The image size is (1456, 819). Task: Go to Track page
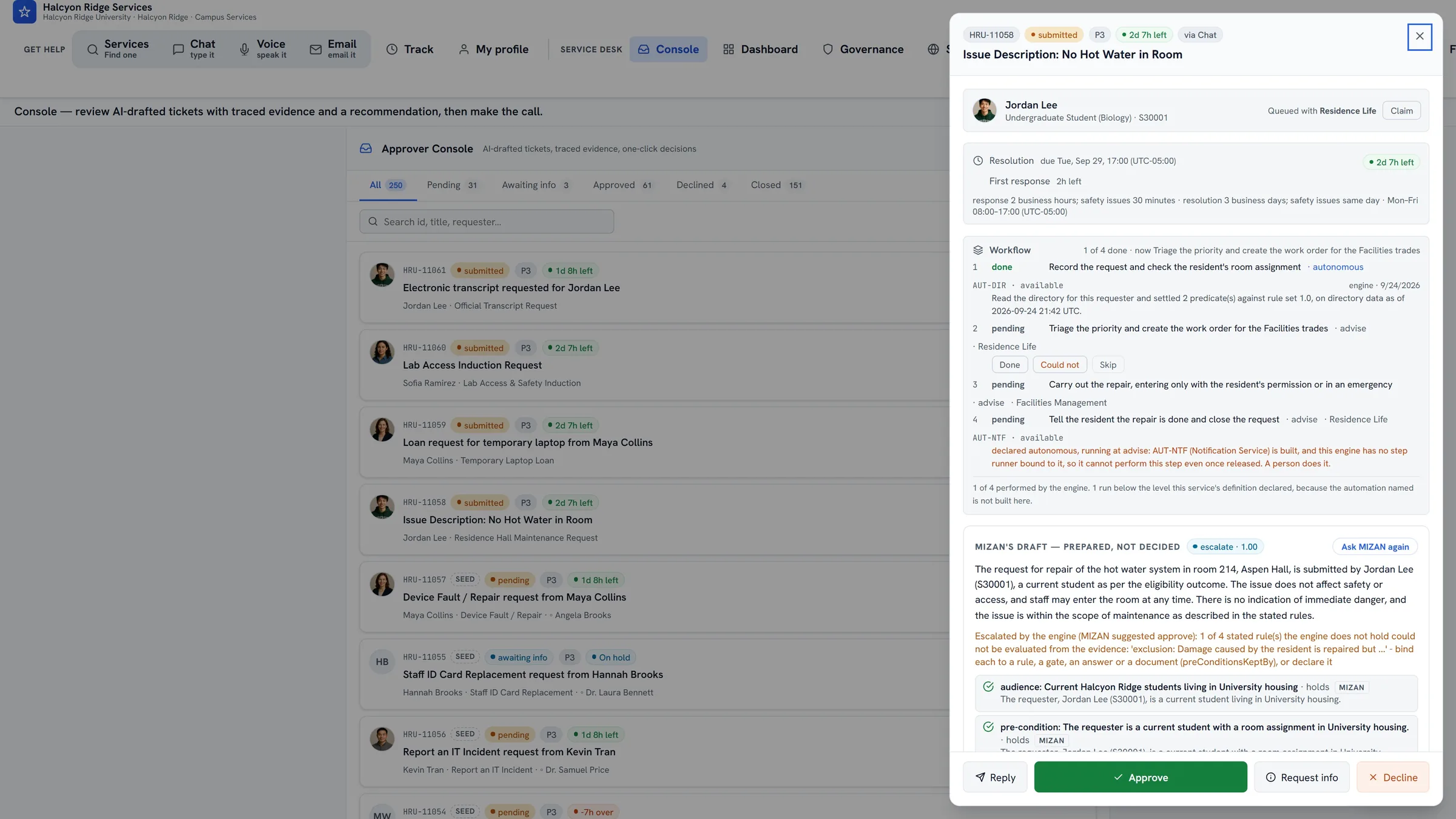coord(410,49)
